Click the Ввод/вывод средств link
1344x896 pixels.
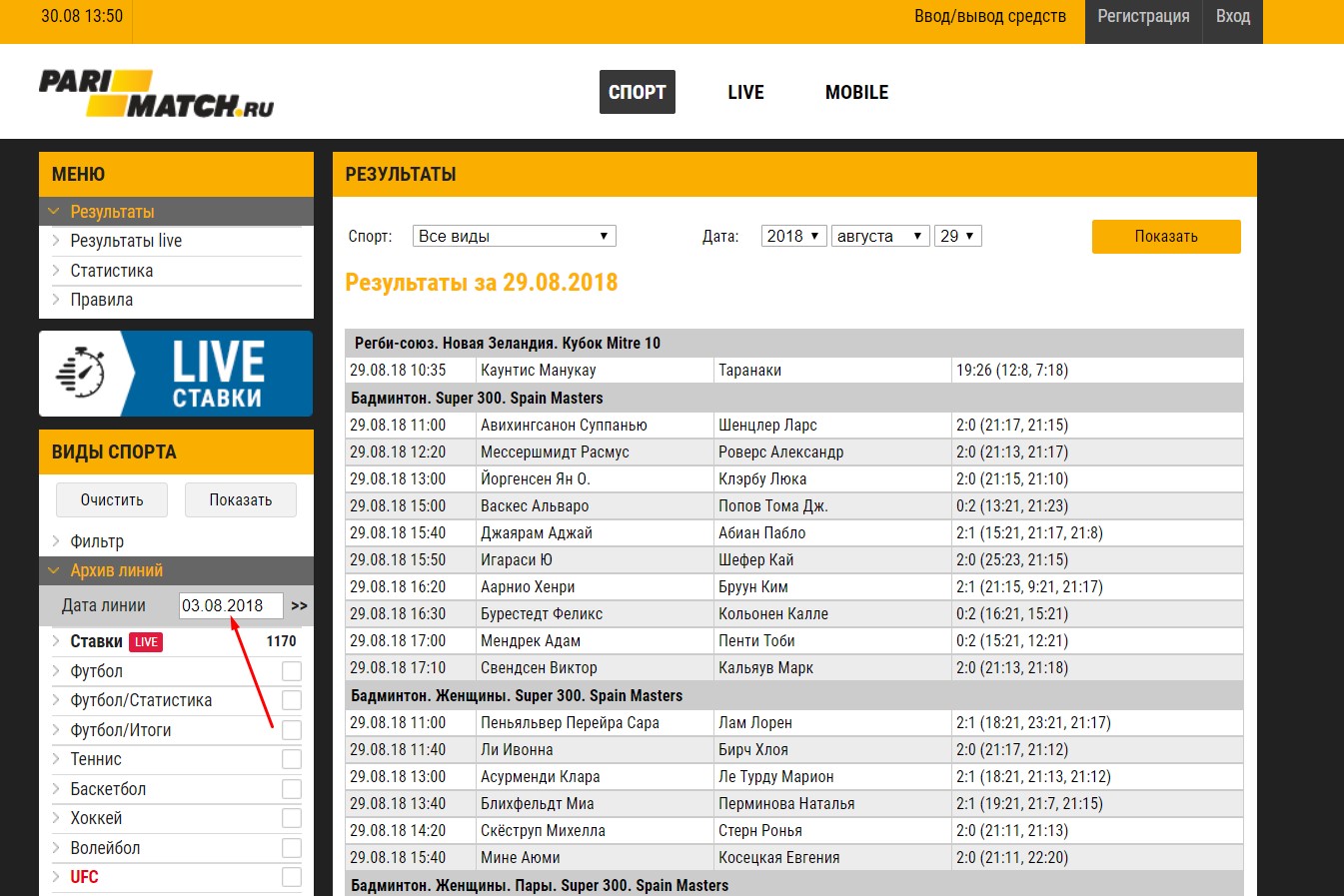point(990,16)
